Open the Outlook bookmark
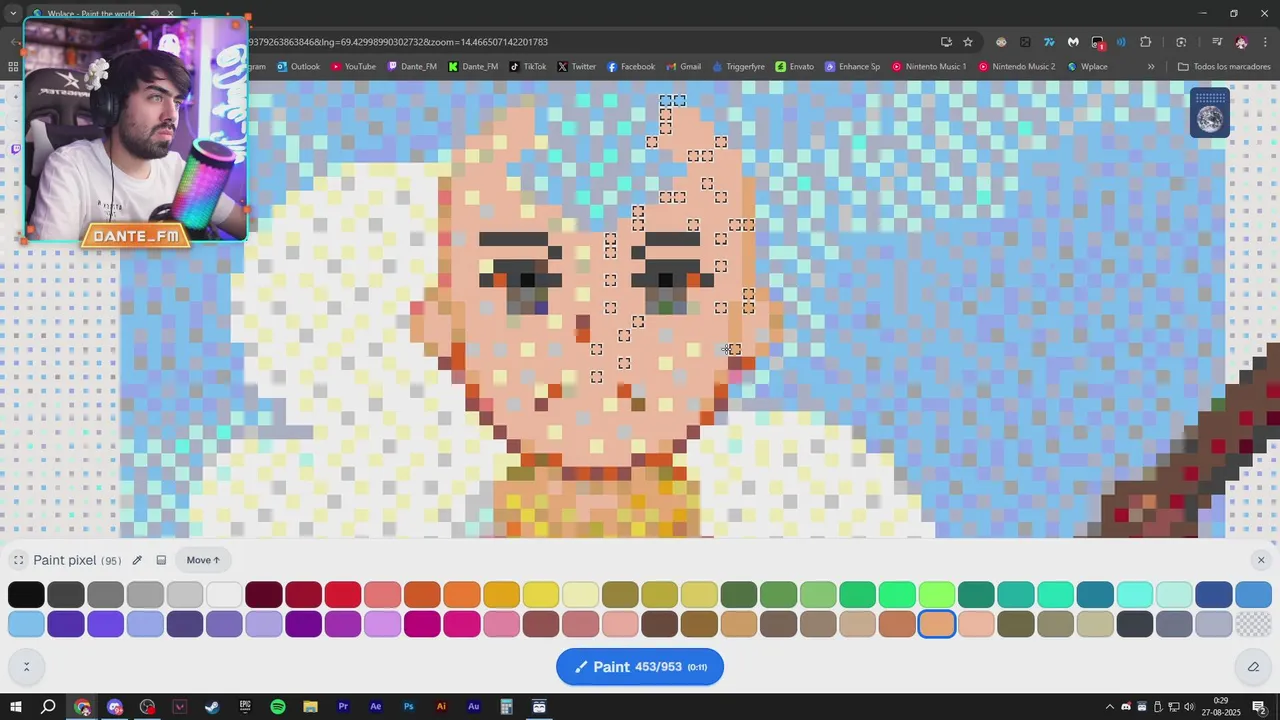This screenshot has height=720, width=1280. click(x=298, y=67)
